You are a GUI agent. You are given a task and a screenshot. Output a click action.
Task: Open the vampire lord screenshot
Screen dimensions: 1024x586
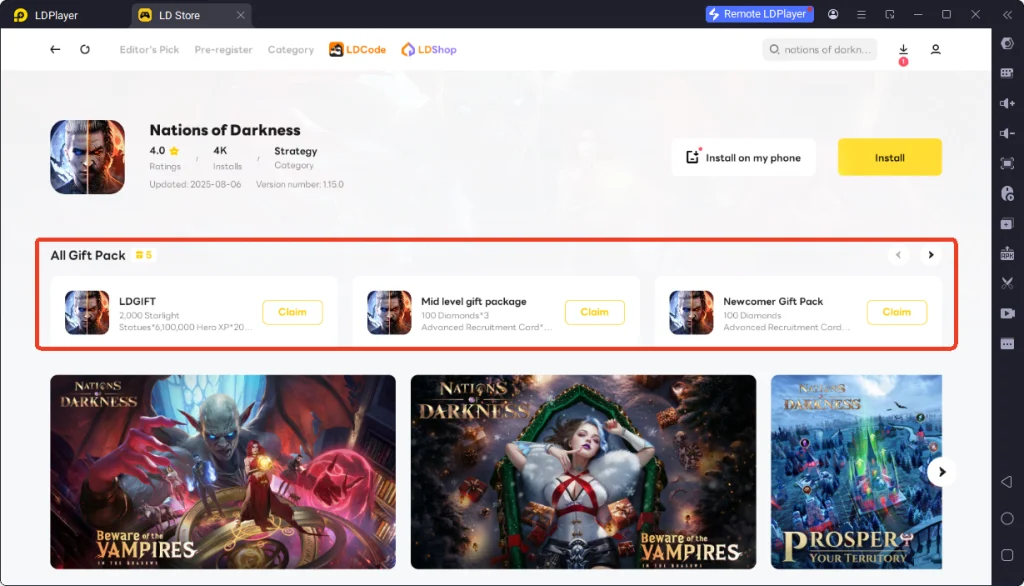(223, 472)
